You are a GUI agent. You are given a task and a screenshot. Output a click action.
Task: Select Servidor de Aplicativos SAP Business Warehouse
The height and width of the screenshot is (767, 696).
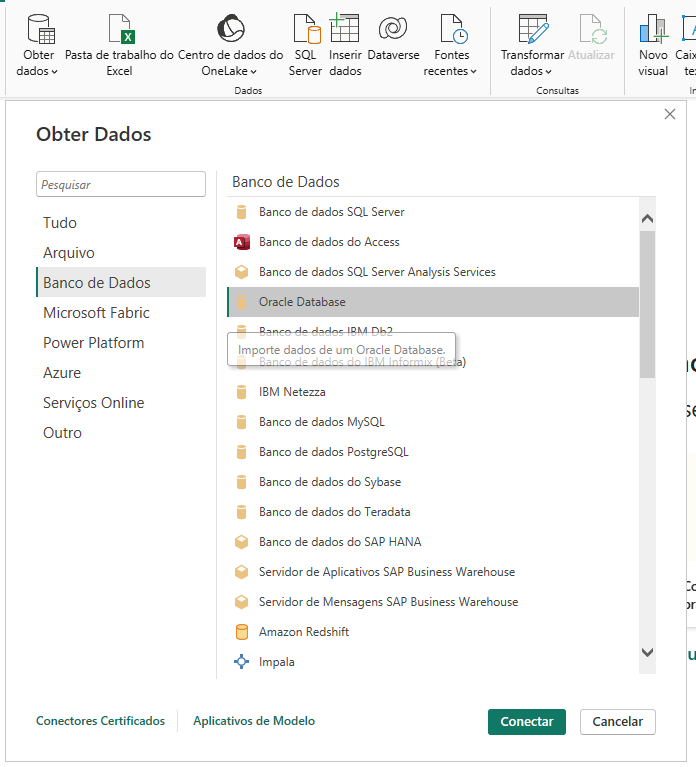pos(433,572)
